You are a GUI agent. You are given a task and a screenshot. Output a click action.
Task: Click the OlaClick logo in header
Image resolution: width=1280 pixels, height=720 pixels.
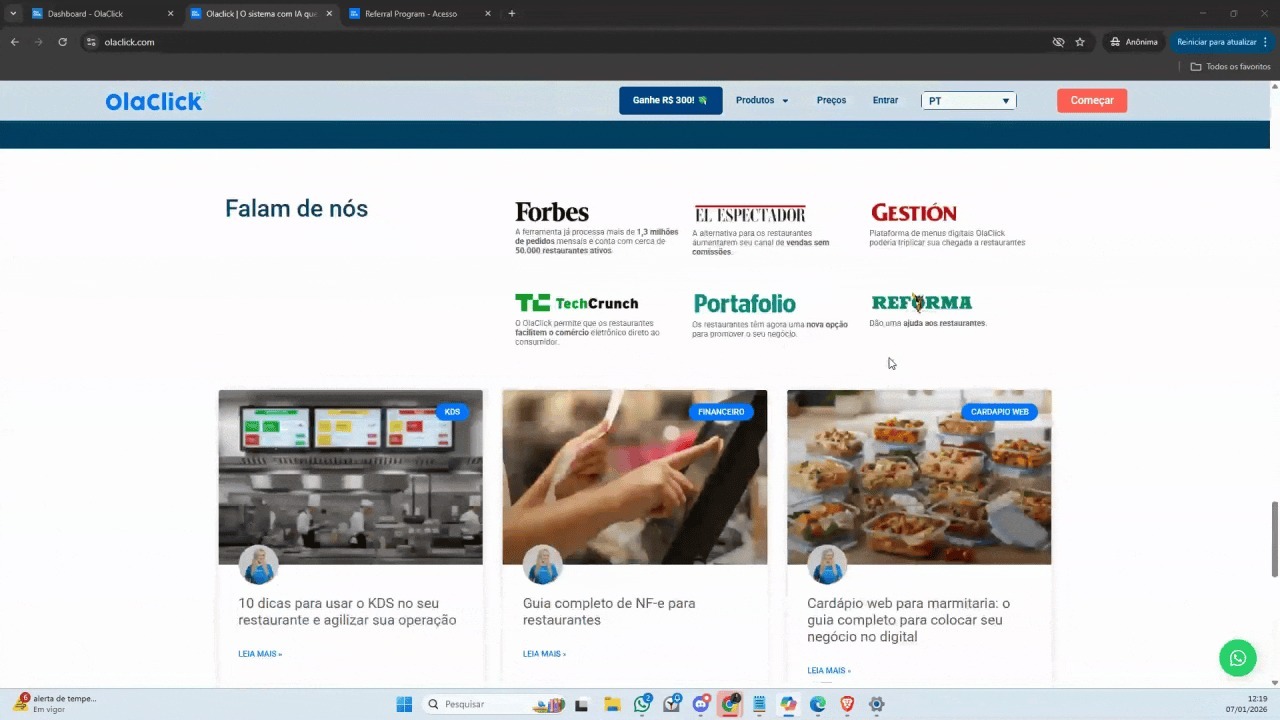[x=154, y=101]
